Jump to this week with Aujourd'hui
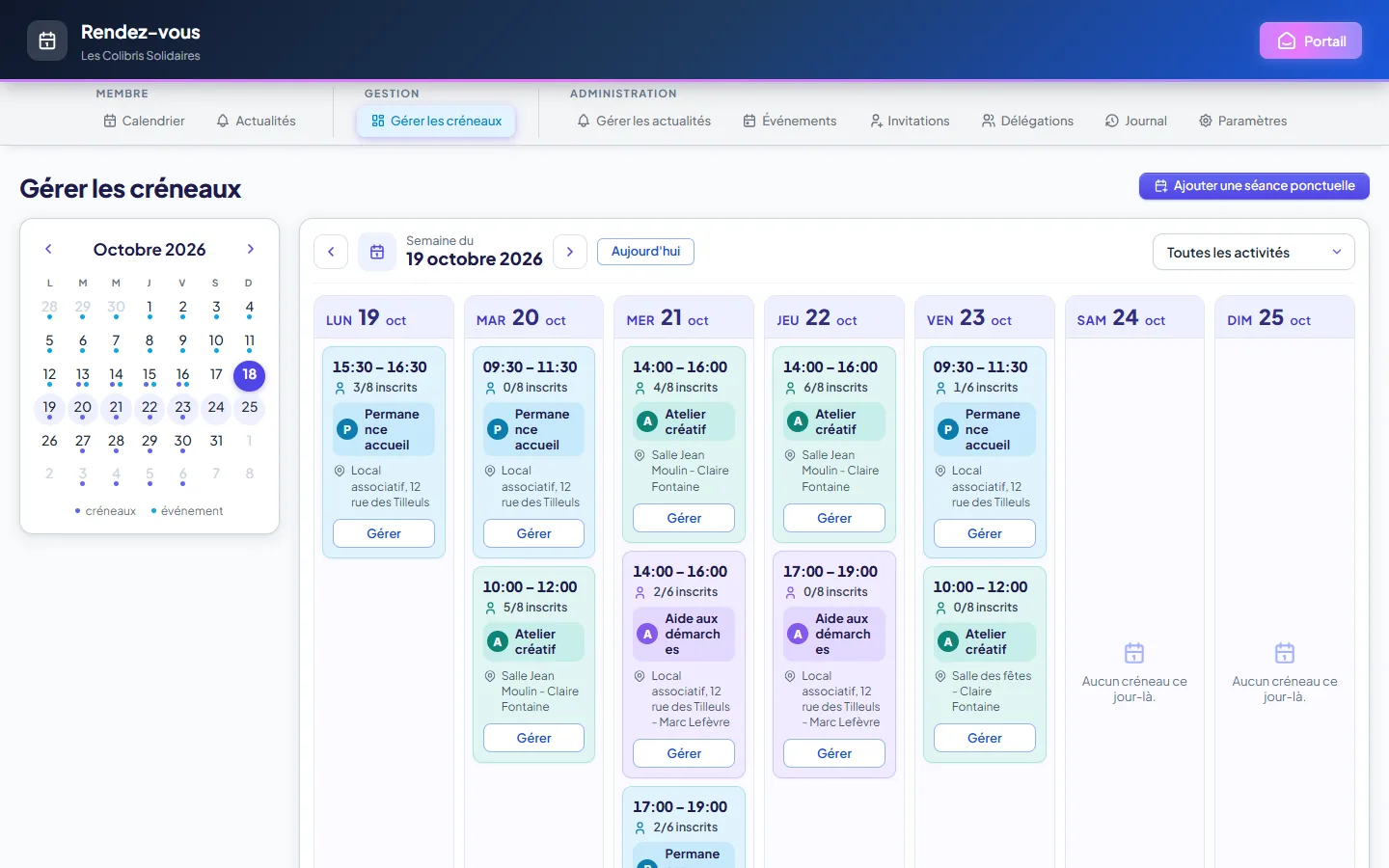The width and height of the screenshot is (1389, 868). 645,252
